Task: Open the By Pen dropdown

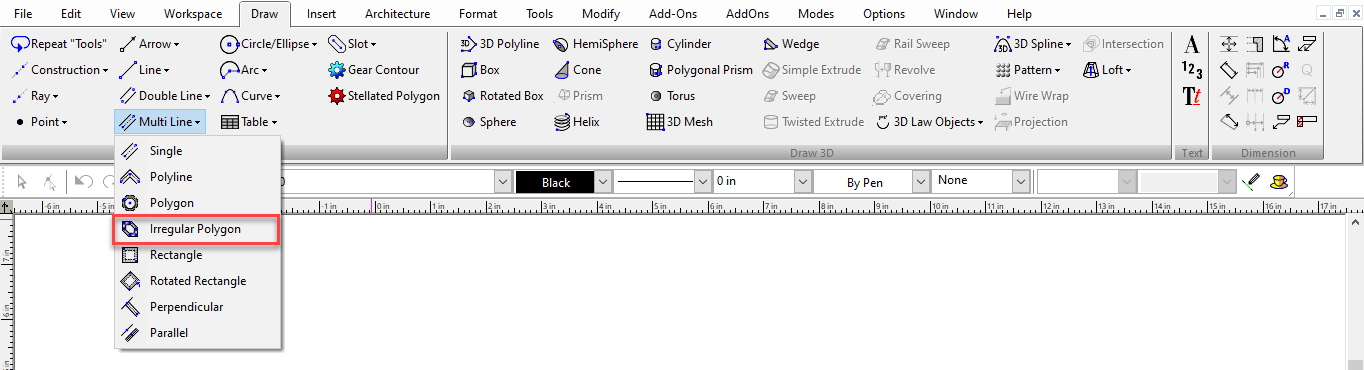Action: [871, 183]
